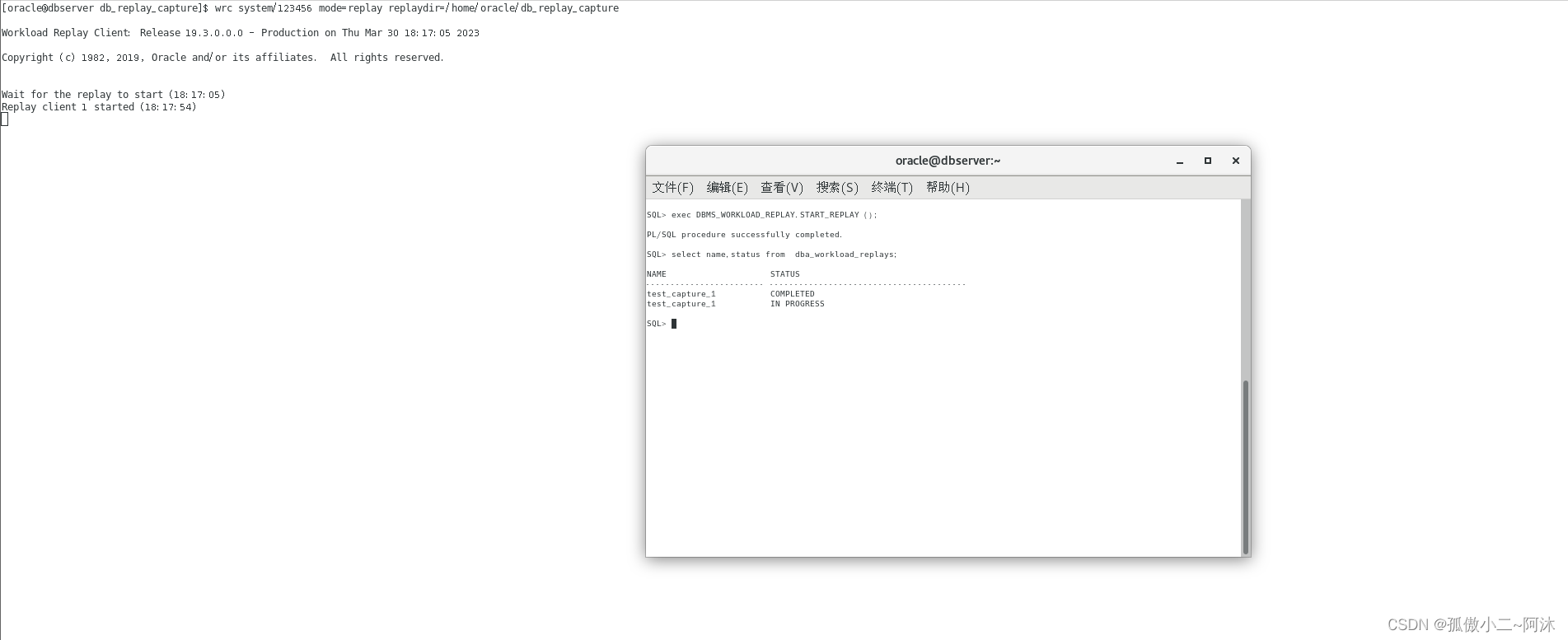Viewport: 1568px width, 640px height.
Task: Open the 编辑(E) menu
Action: coord(727,188)
